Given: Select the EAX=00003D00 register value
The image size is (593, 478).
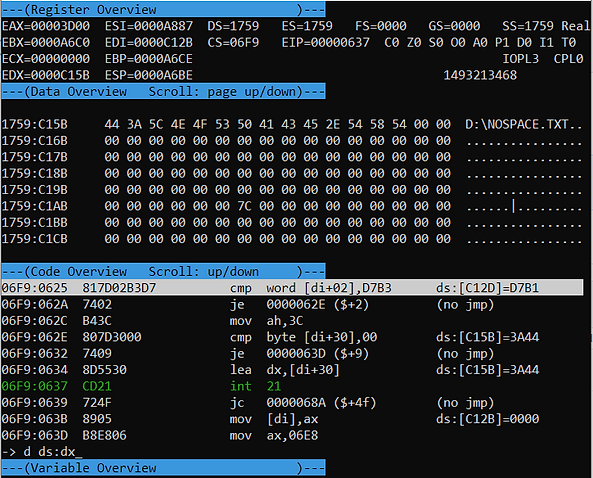Looking at the screenshot, I should click(46, 26).
